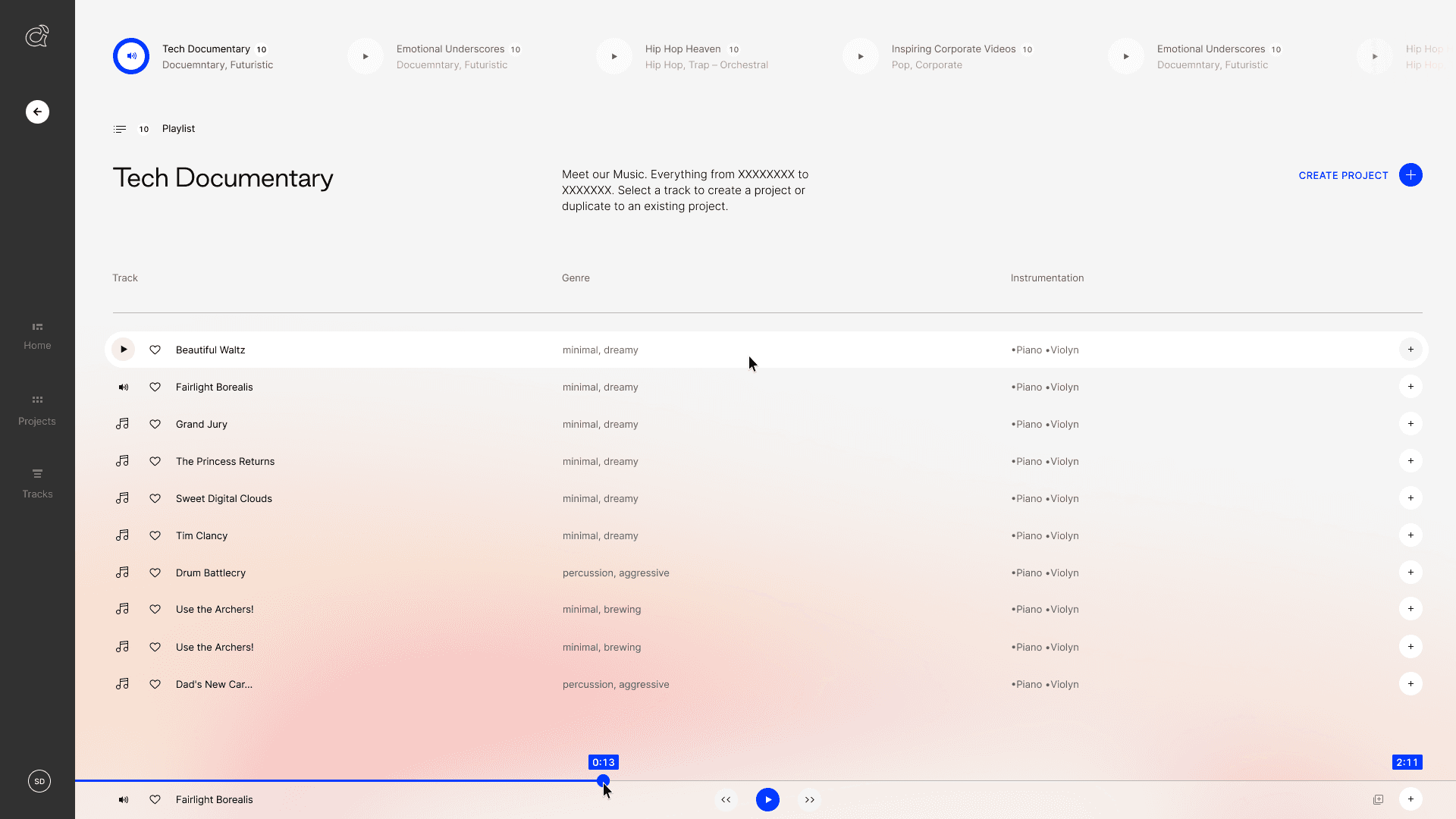The width and height of the screenshot is (1456, 819).
Task: Go to Tracks in sidebar
Action: (x=37, y=483)
